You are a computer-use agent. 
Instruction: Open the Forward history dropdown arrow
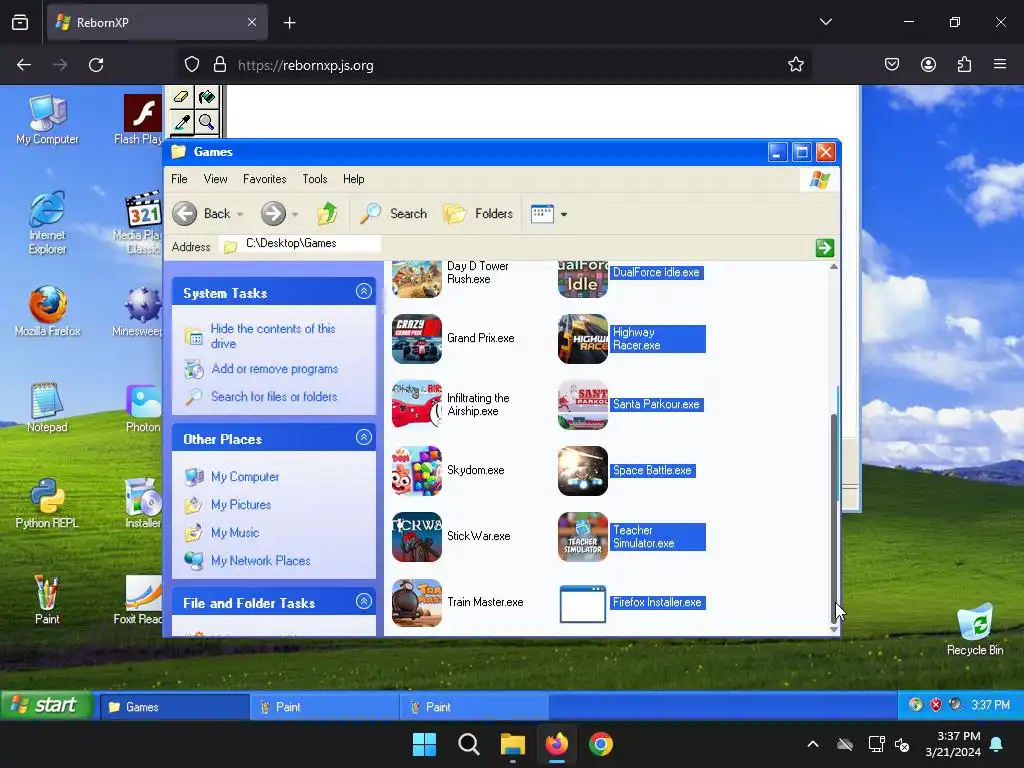pos(295,214)
